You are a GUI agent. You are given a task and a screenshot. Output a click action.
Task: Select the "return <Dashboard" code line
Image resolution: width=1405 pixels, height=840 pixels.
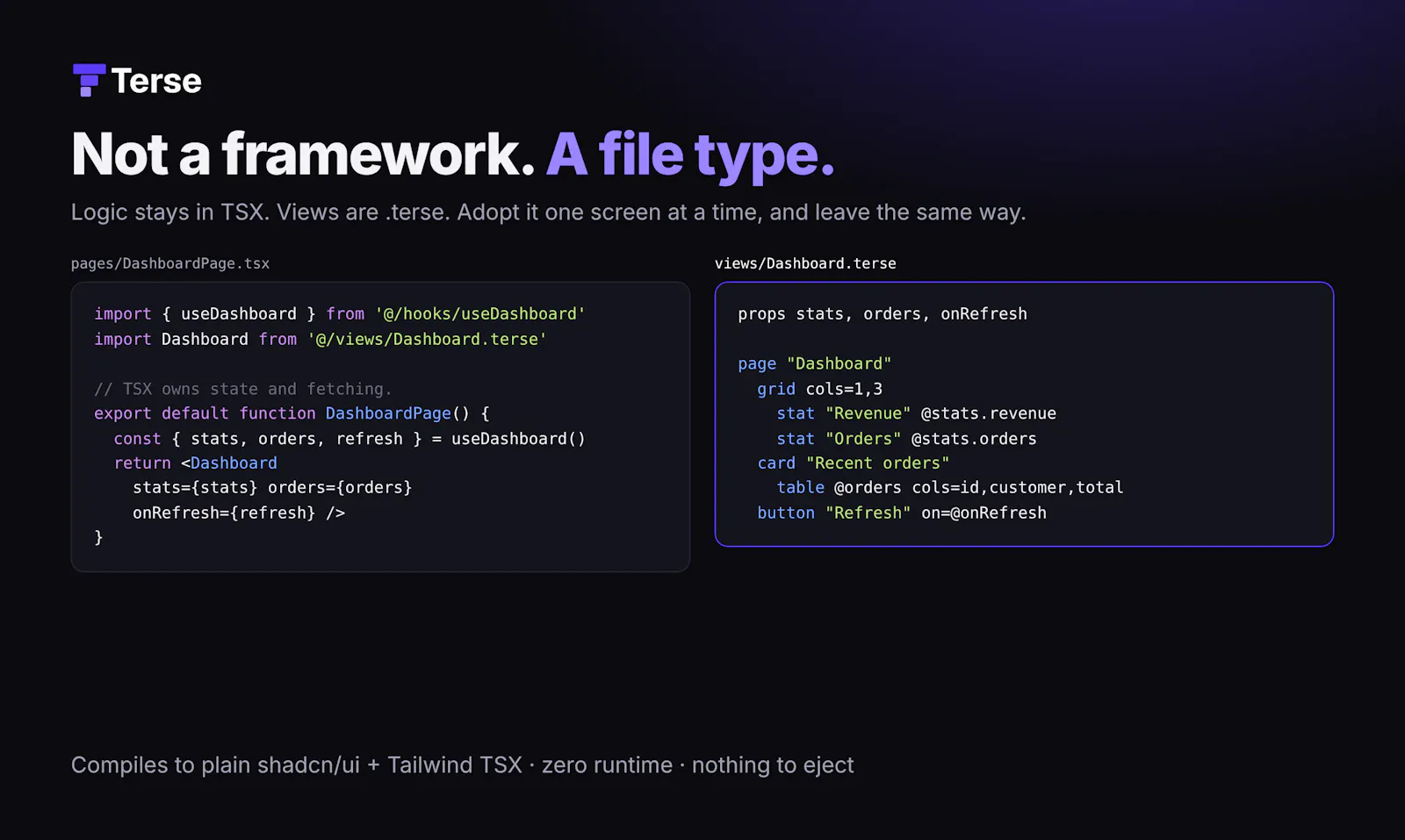(196, 463)
